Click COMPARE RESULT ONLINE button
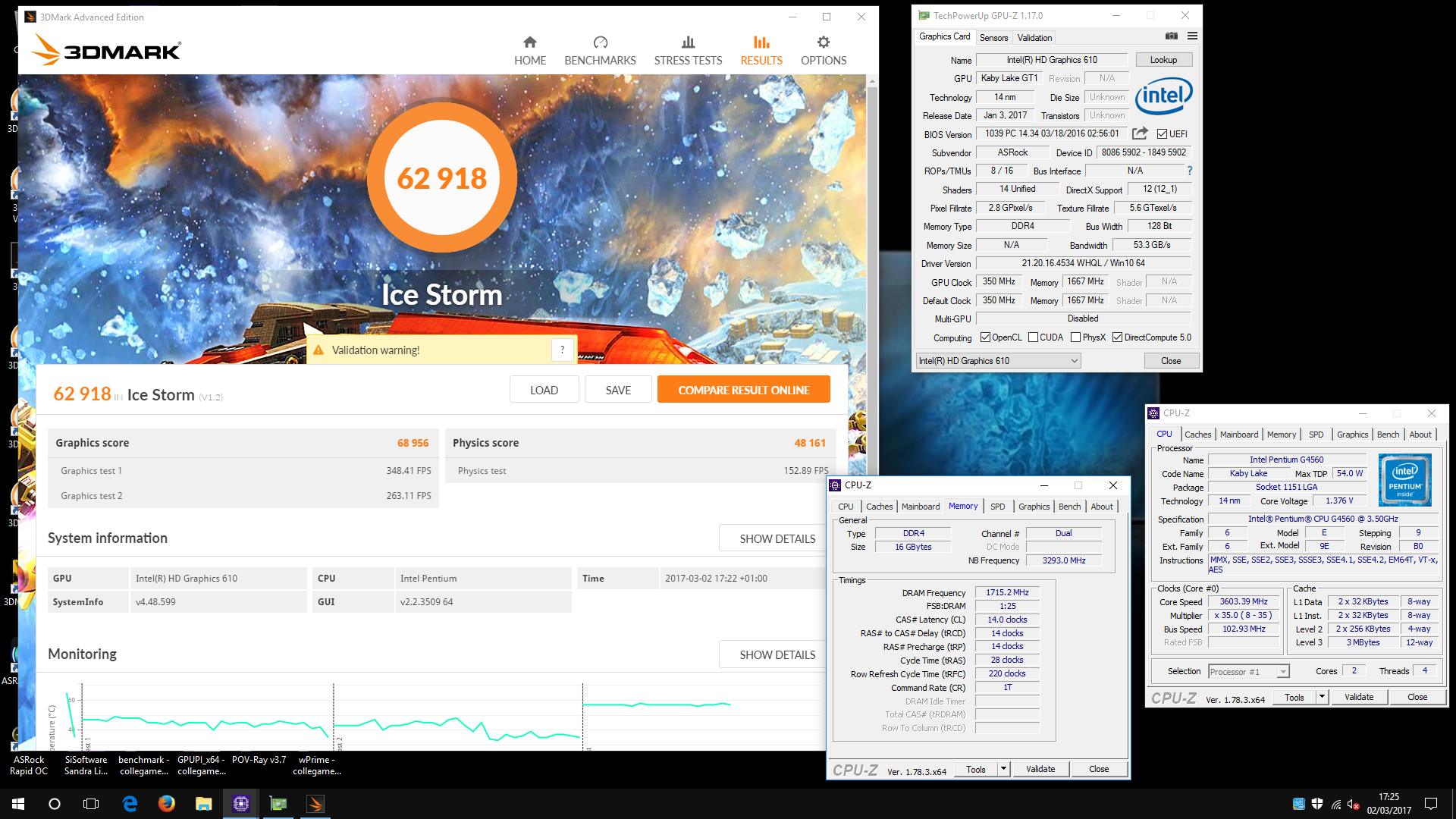 pyautogui.click(x=743, y=390)
